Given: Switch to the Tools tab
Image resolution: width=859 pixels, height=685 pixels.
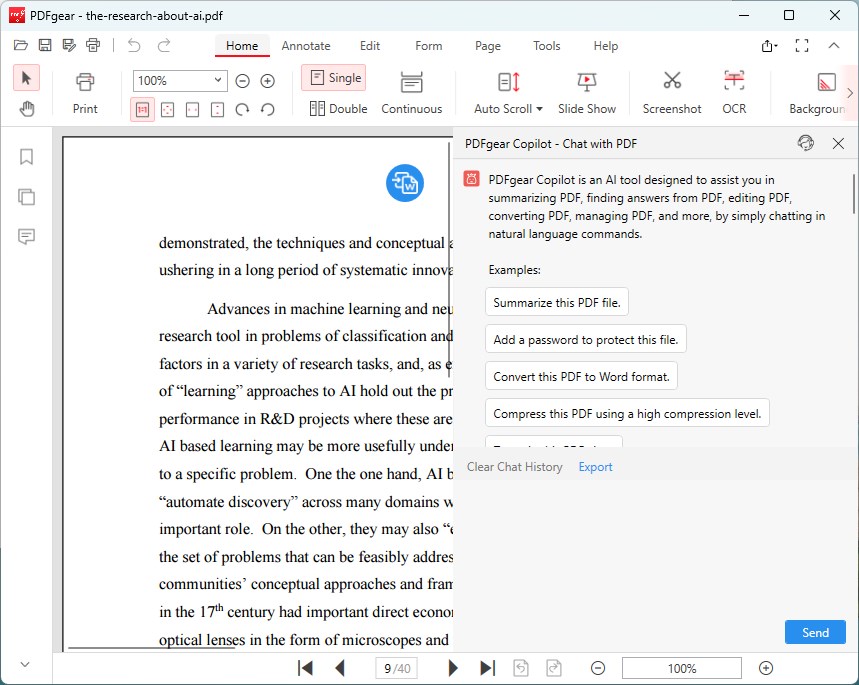Looking at the screenshot, I should 547,46.
